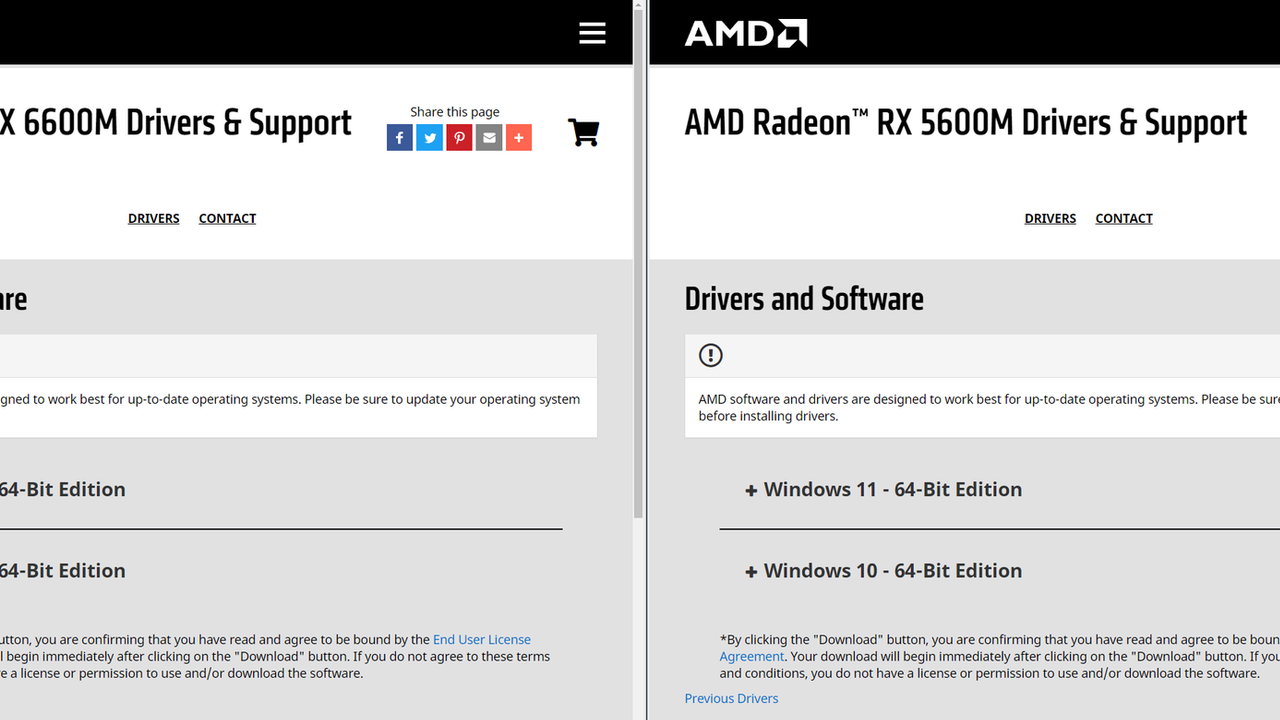Open DRIVERS tab on RX 5600M page
Image resolution: width=1280 pixels, height=720 pixels.
point(1050,218)
